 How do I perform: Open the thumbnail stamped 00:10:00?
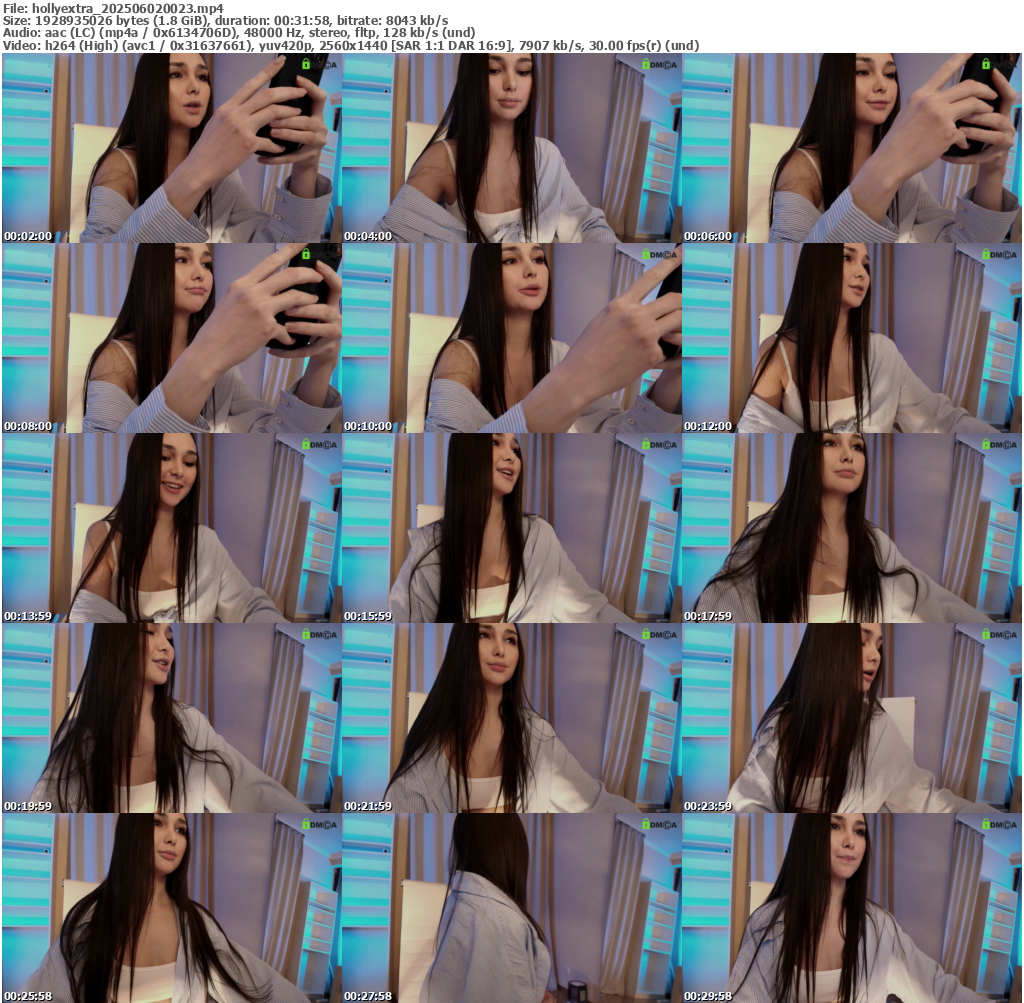512,338
